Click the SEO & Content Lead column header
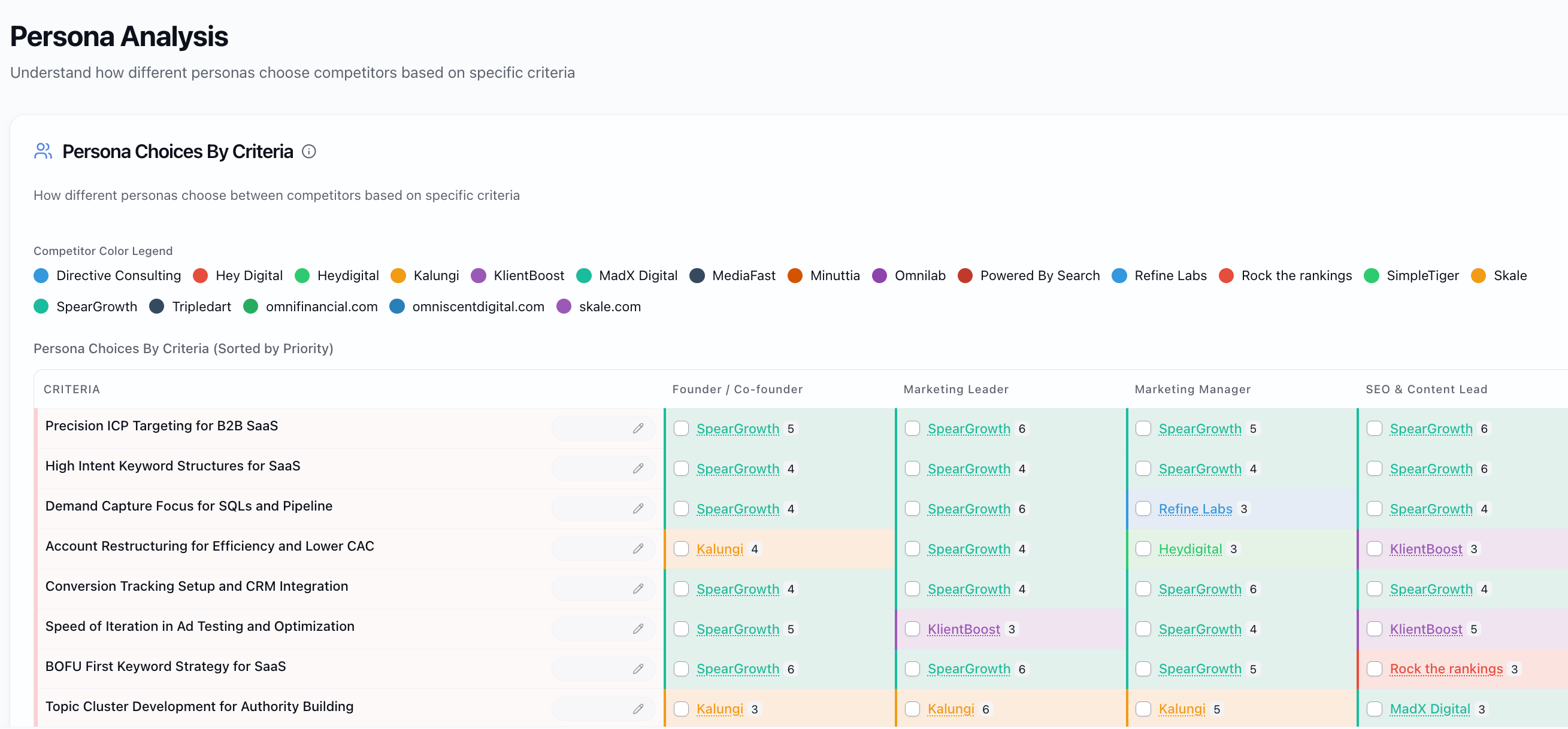1568x729 pixels. pos(1426,390)
